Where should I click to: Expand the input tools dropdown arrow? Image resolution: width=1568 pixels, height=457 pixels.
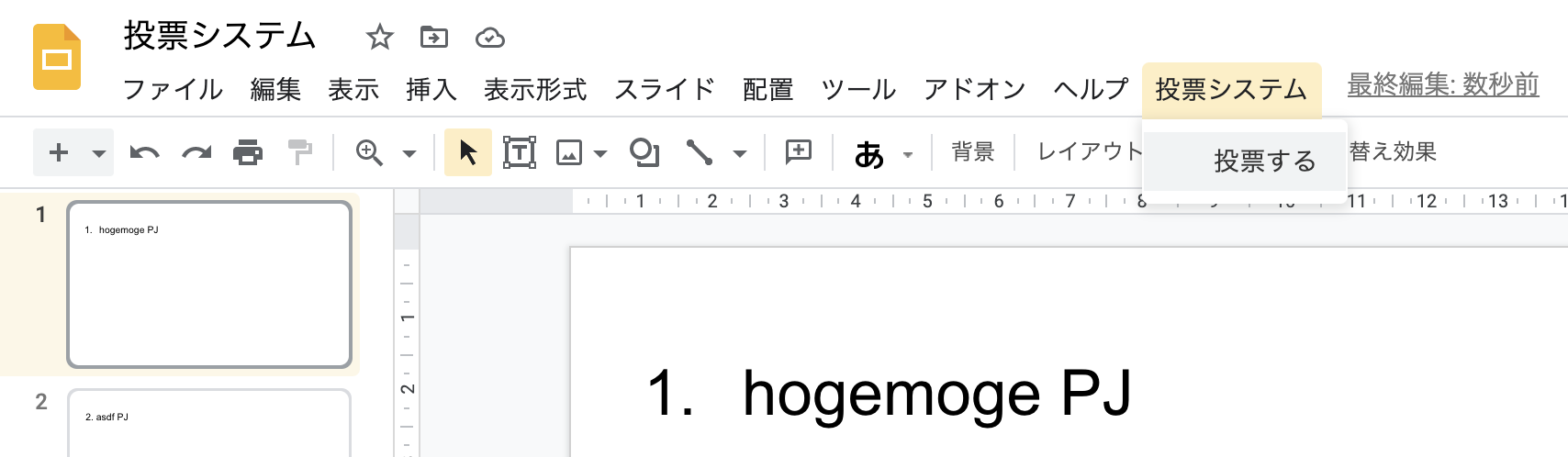[908, 154]
